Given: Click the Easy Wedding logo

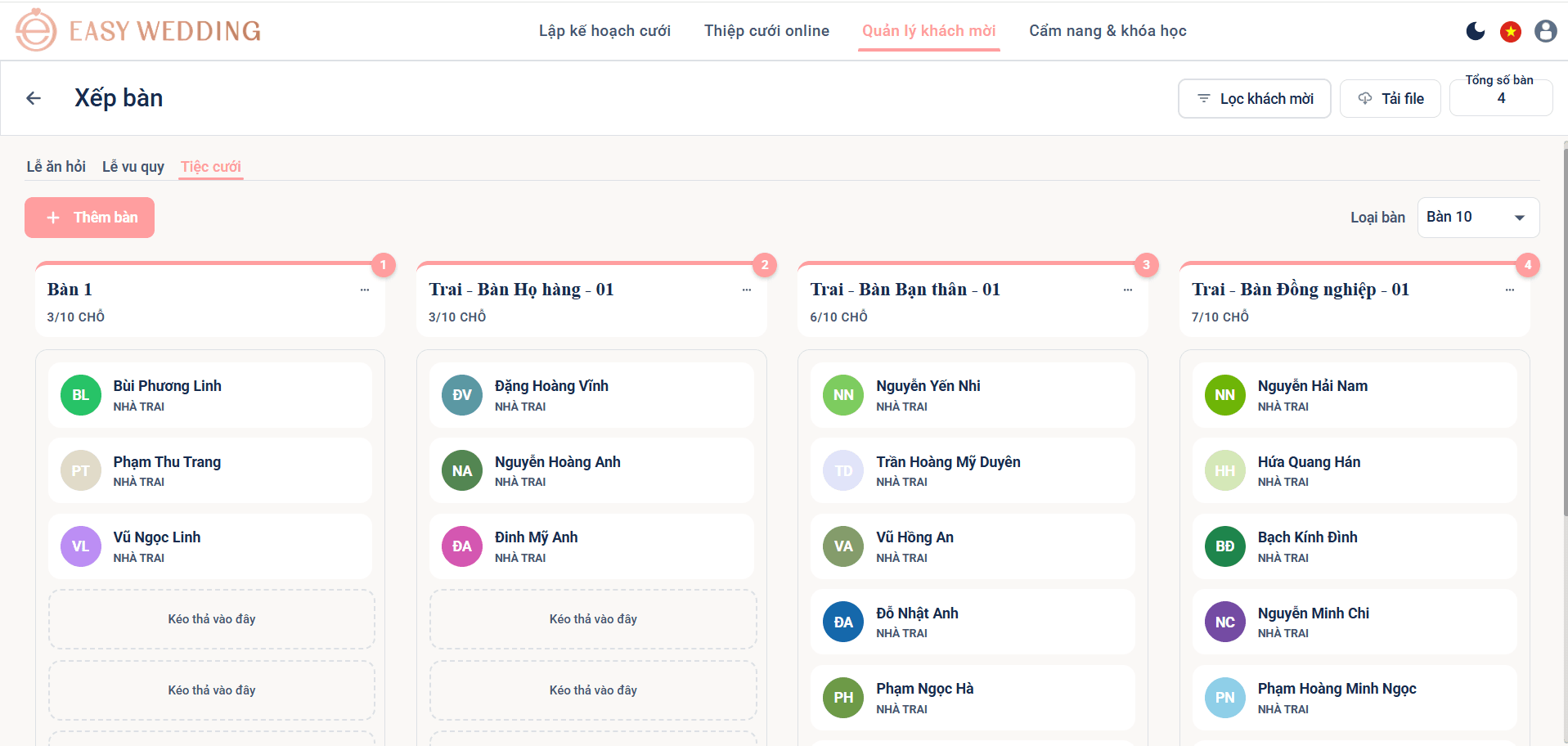Looking at the screenshot, I should pos(137,30).
